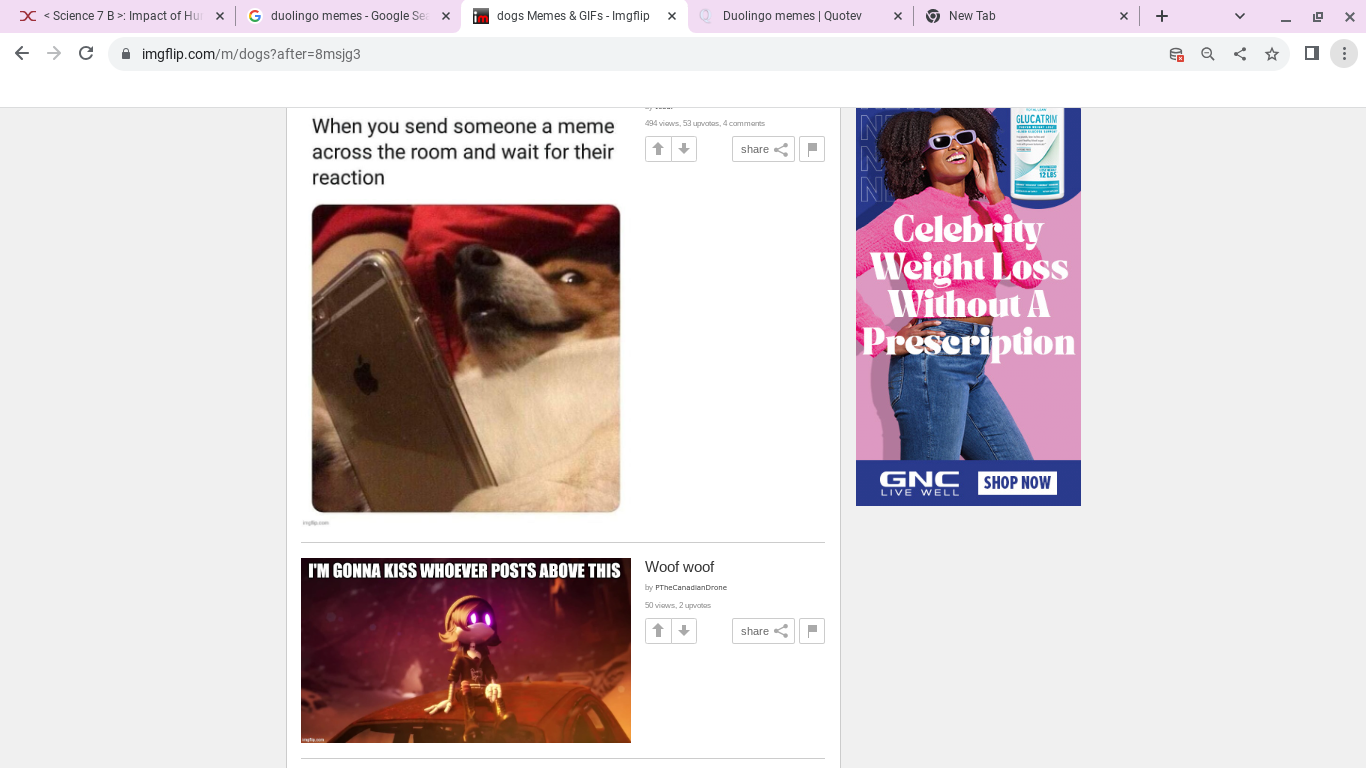Open the dog holding iPhone meme image
Viewport: 1366px width, 768px height.
click(x=466, y=316)
